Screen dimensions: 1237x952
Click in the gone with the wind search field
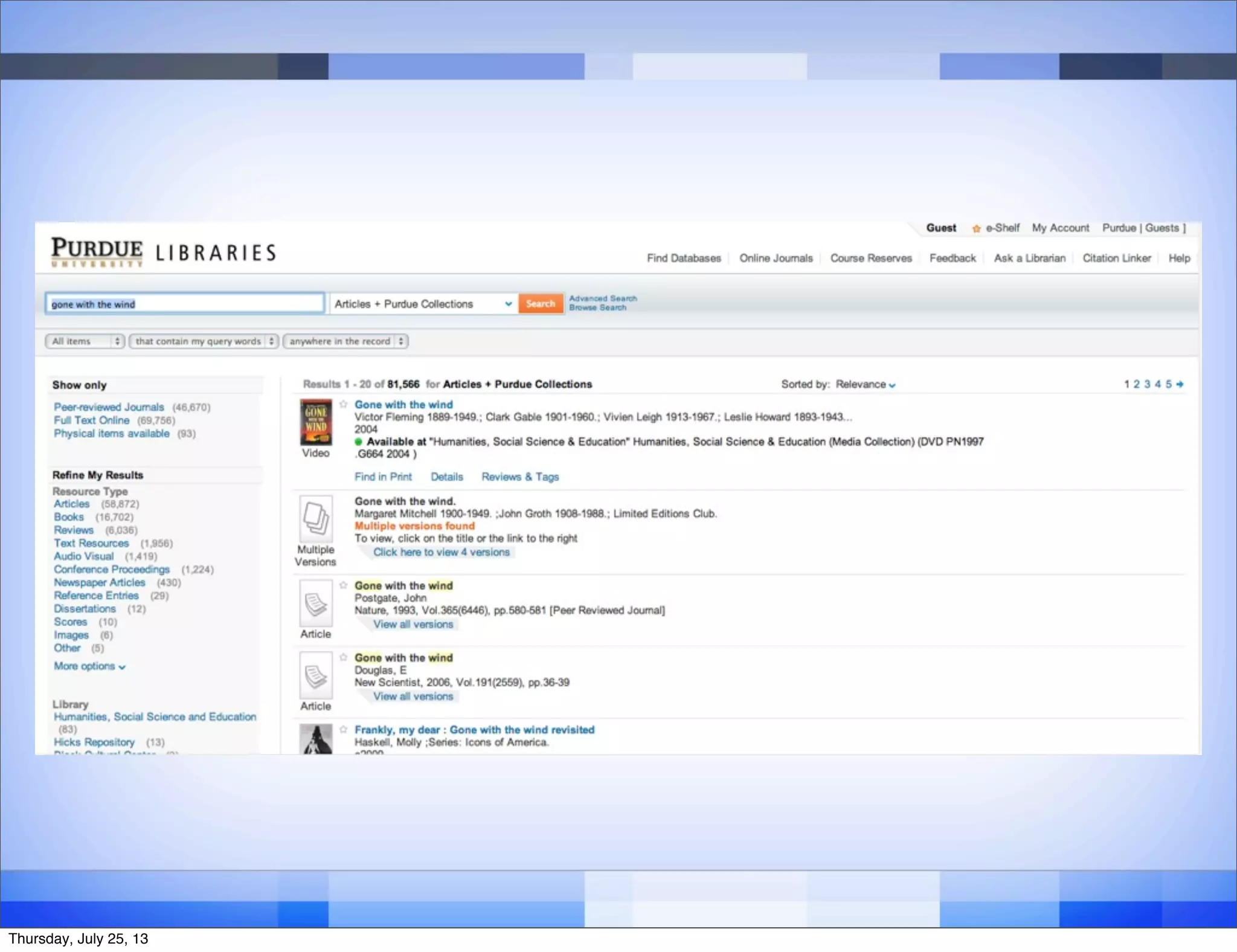(184, 304)
